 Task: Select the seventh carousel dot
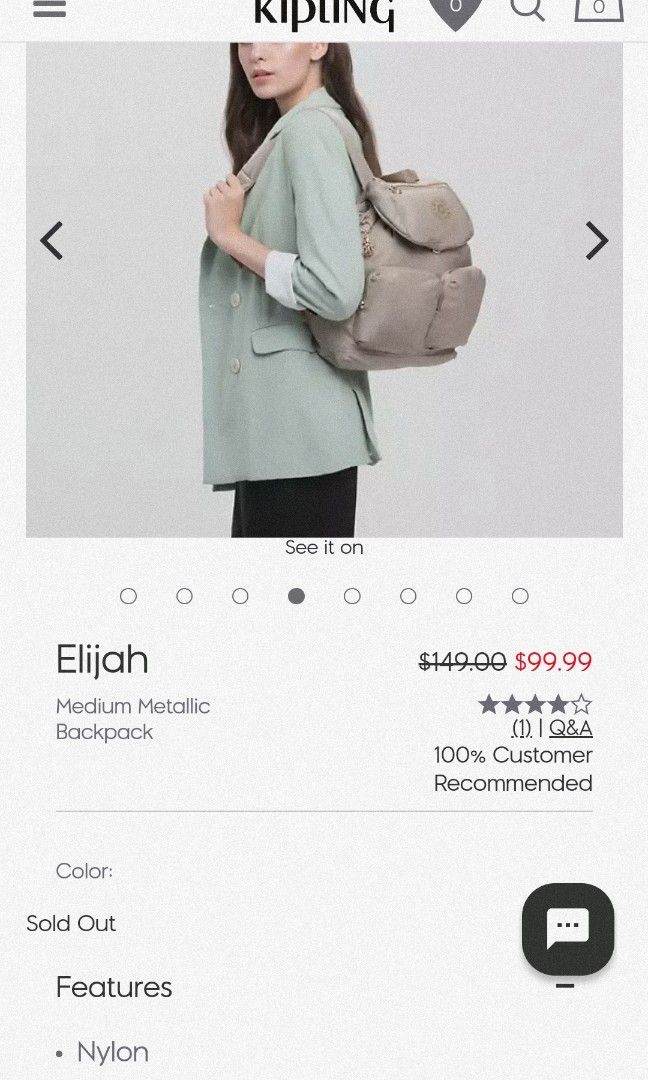pyautogui.click(x=464, y=596)
